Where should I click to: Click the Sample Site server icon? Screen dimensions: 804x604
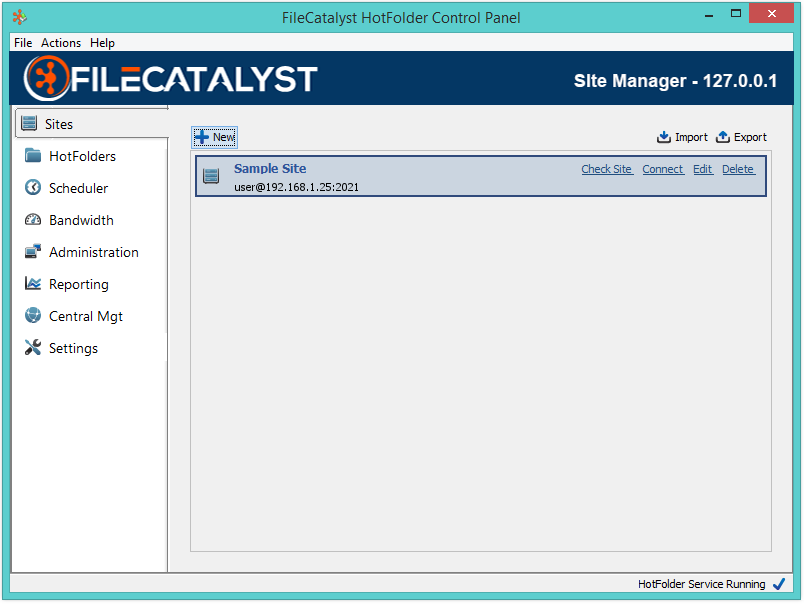211,176
